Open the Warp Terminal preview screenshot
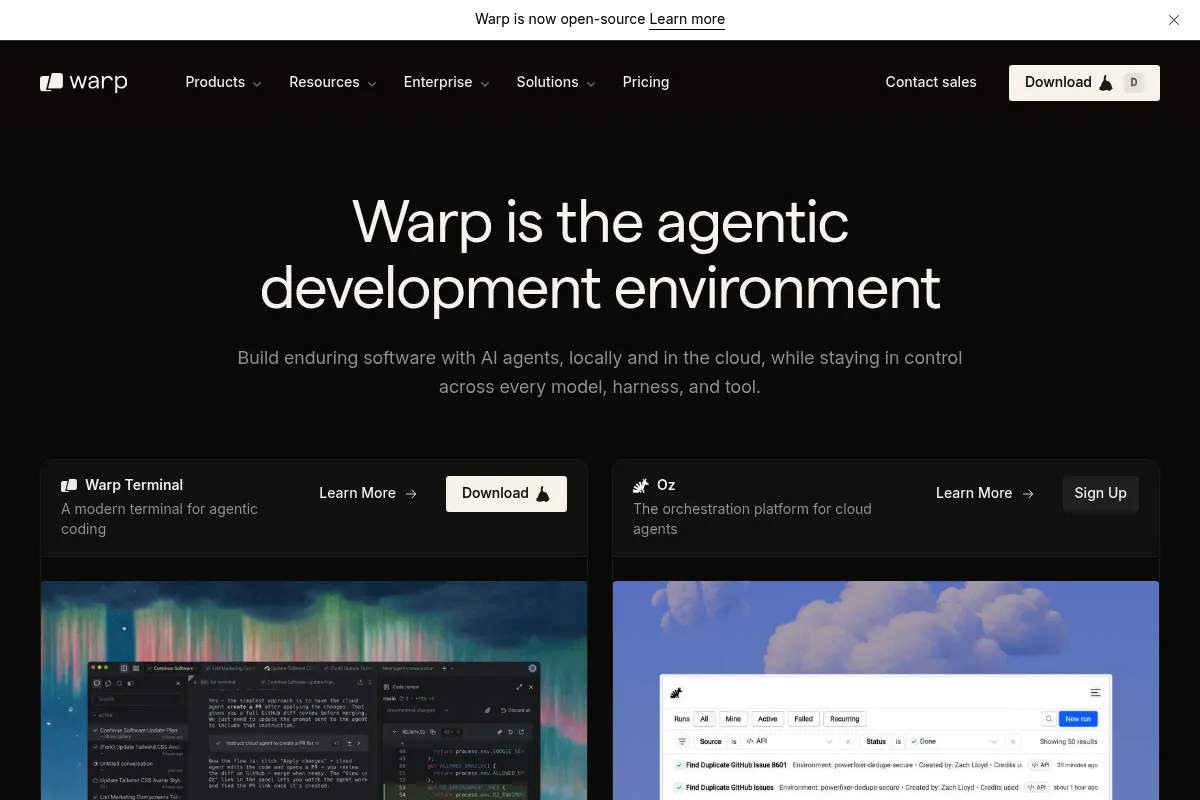 pos(314,690)
